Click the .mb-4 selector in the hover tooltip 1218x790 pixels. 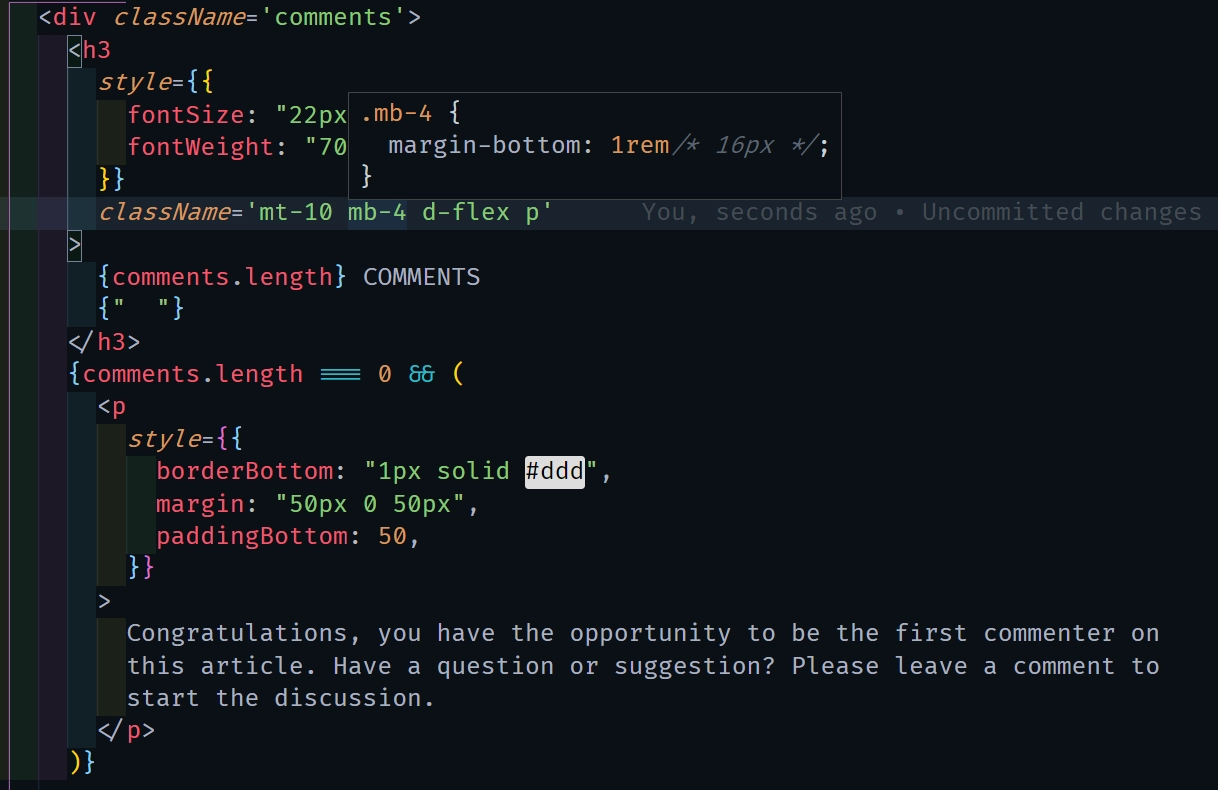click(x=396, y=113)
